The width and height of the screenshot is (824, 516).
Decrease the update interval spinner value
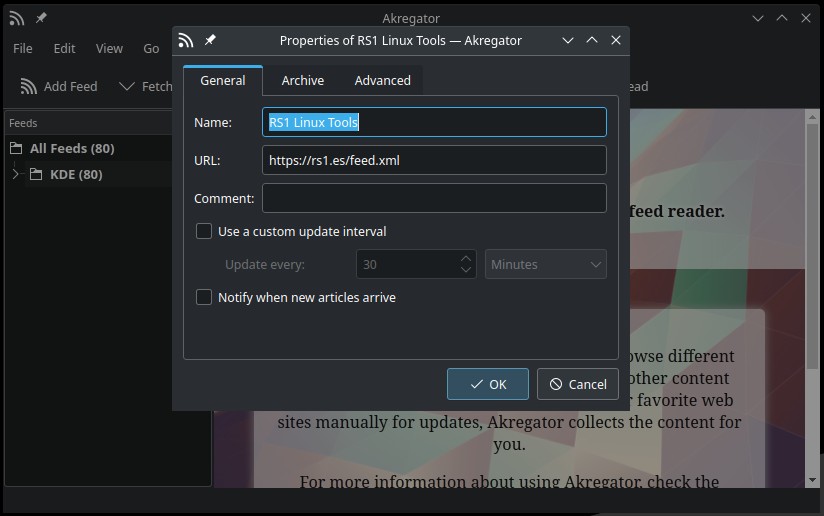point(466,270)
